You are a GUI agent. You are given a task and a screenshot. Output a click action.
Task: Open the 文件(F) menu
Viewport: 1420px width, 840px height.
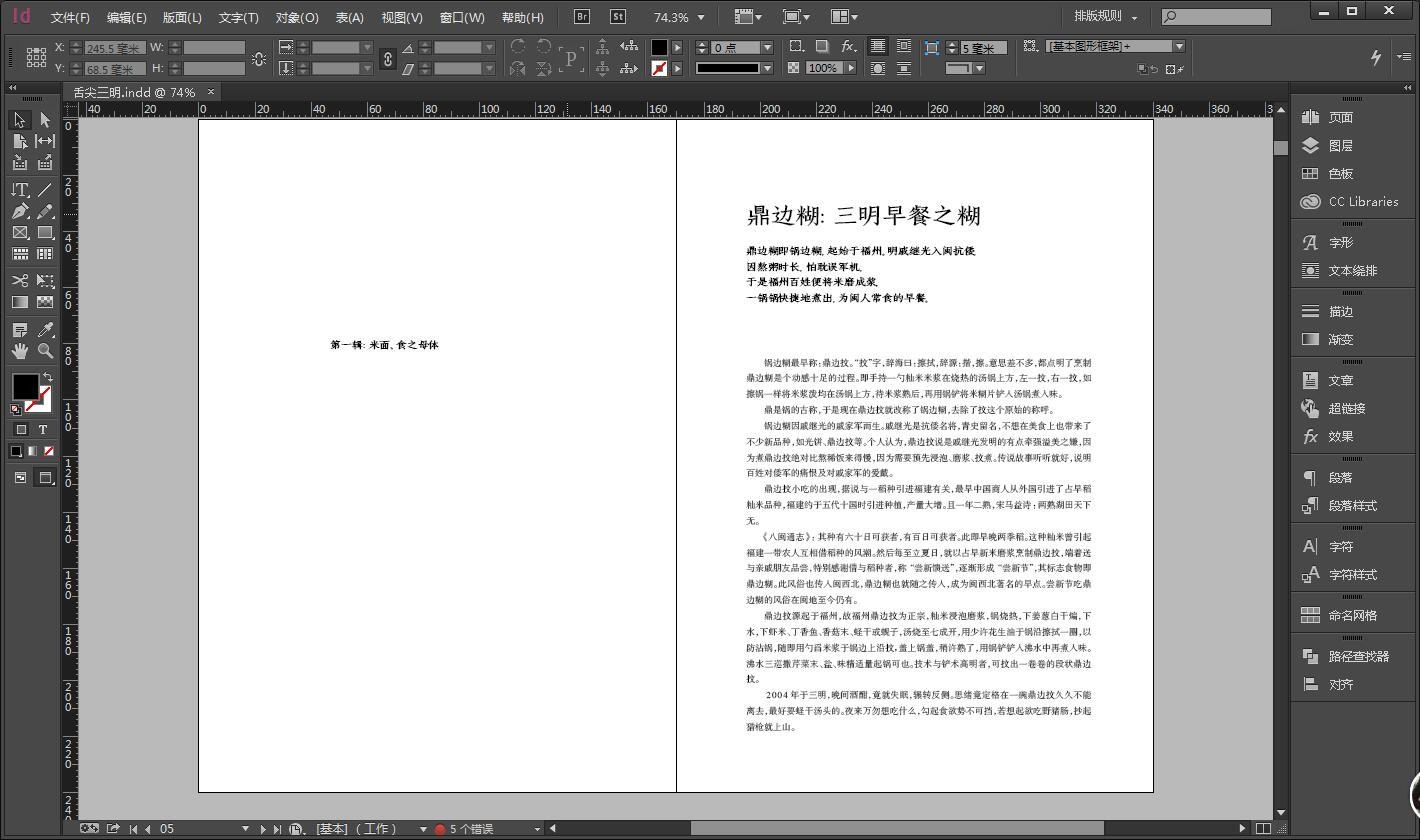(x=70, y=17)
